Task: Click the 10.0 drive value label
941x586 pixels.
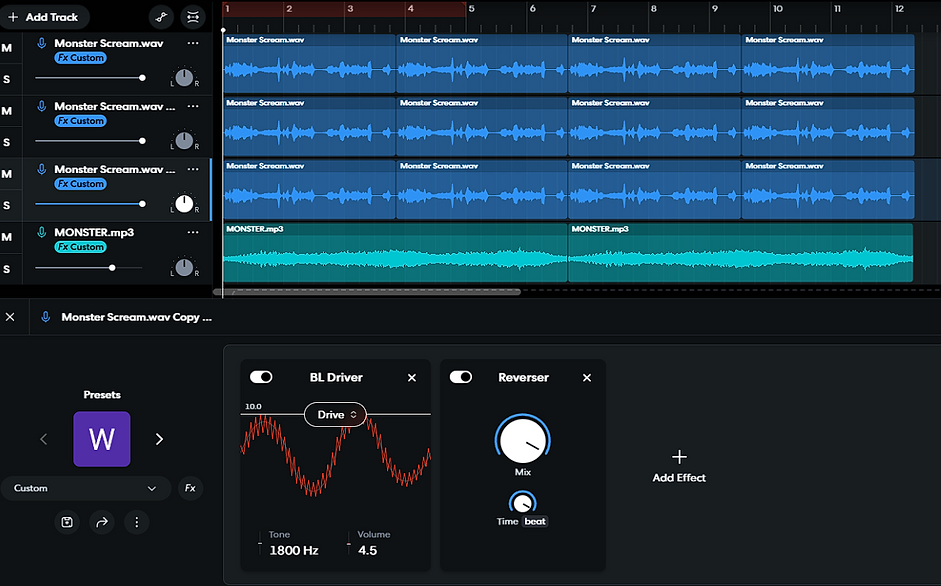Action: click(253, 406)
